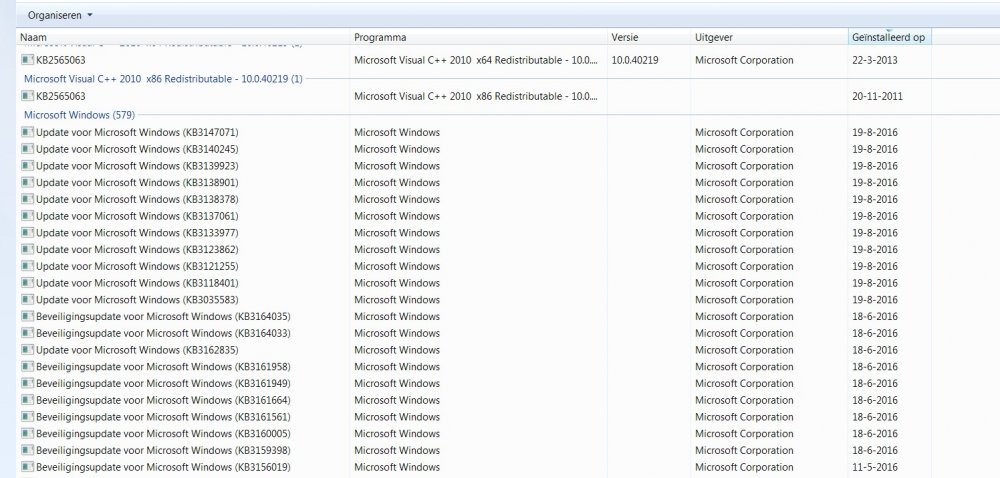The width and height of the screenshot is (1000, 478).
Task: Click install date '20-11-2011'
Action: [x=878, y=96]
